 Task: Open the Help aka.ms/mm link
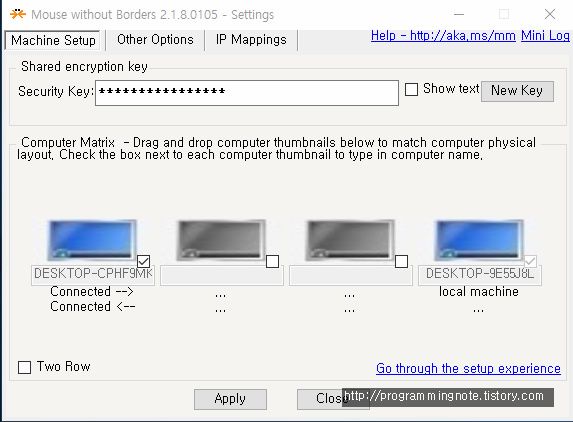443,36
